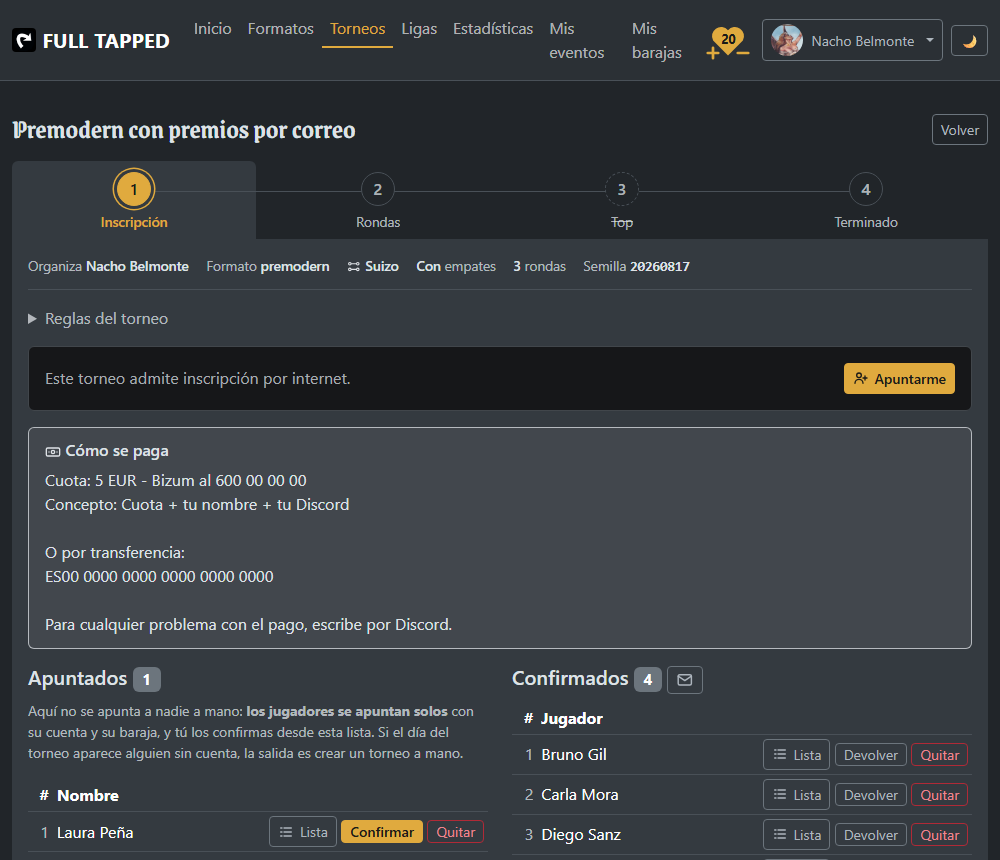Click the Jugador column header
The width and height of the screenshot is (1000, 860).
pos(571,718)
